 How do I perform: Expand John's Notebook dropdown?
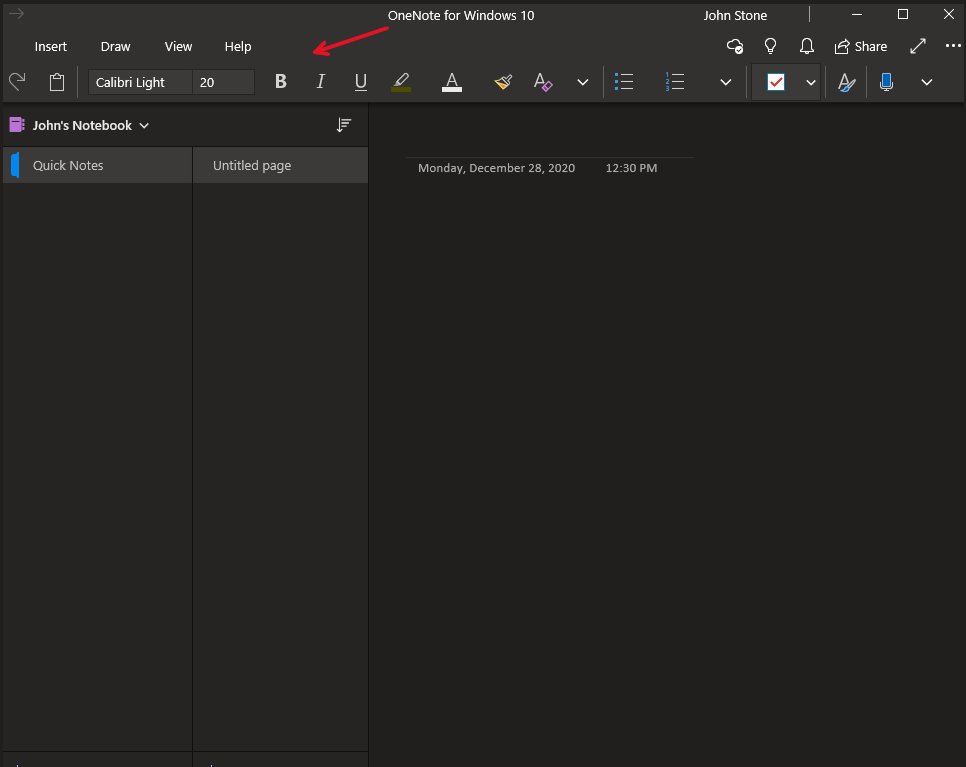click(x=144, y=126)
